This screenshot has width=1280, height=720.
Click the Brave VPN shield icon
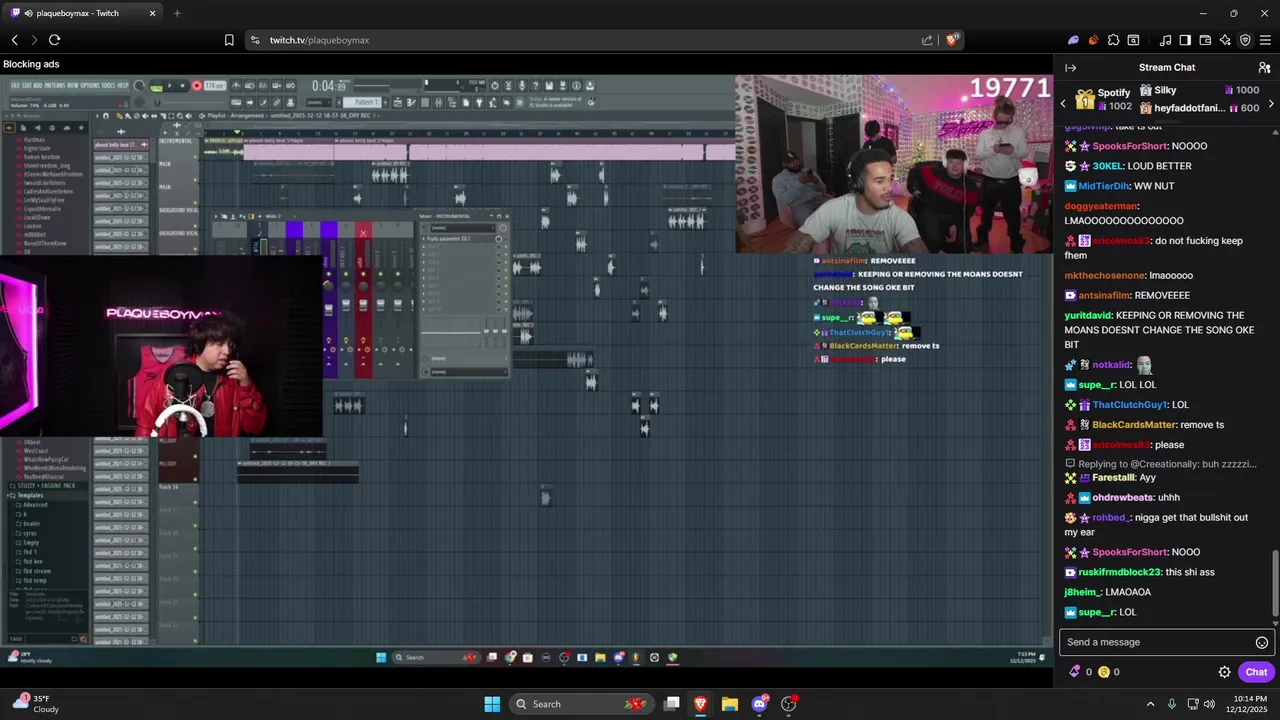(1245, 40)
